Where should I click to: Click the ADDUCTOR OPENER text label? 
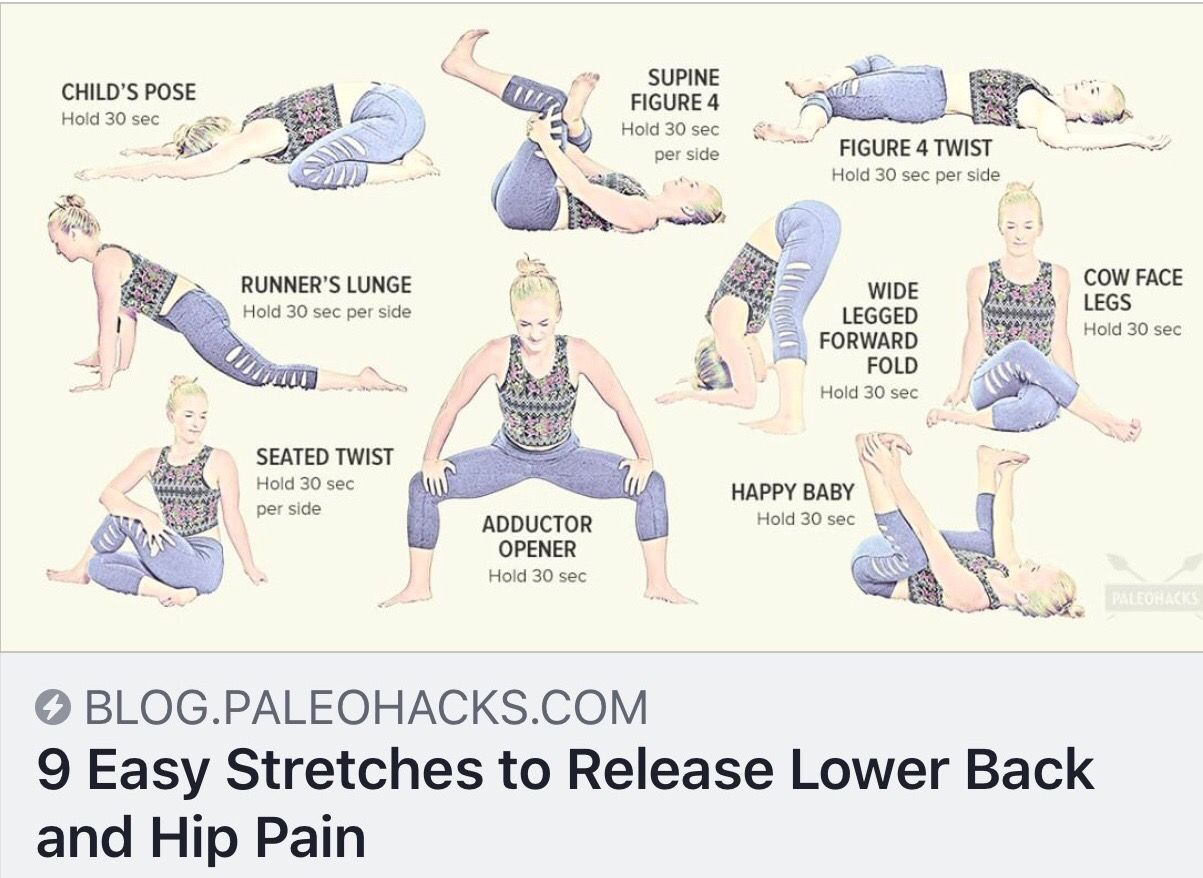tap(537, 536)
